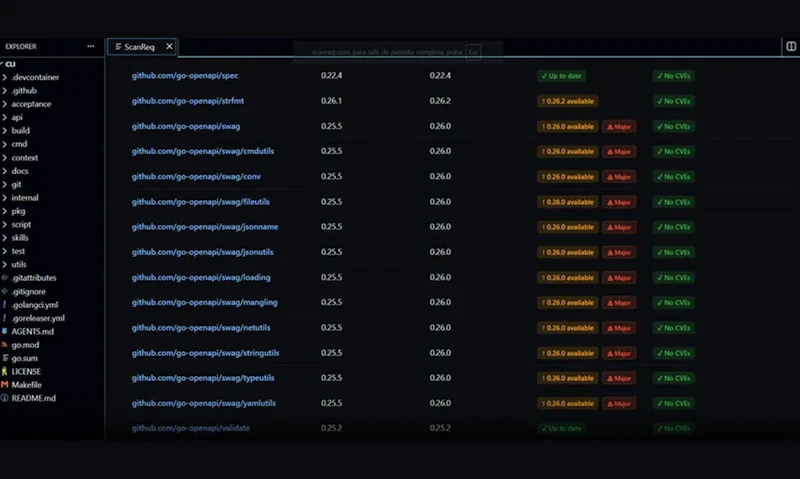Open the go-openapi/swag/typeutils link
Image resolution: width=800 pixels, height=479 pixels.
(x=203, y=379)
